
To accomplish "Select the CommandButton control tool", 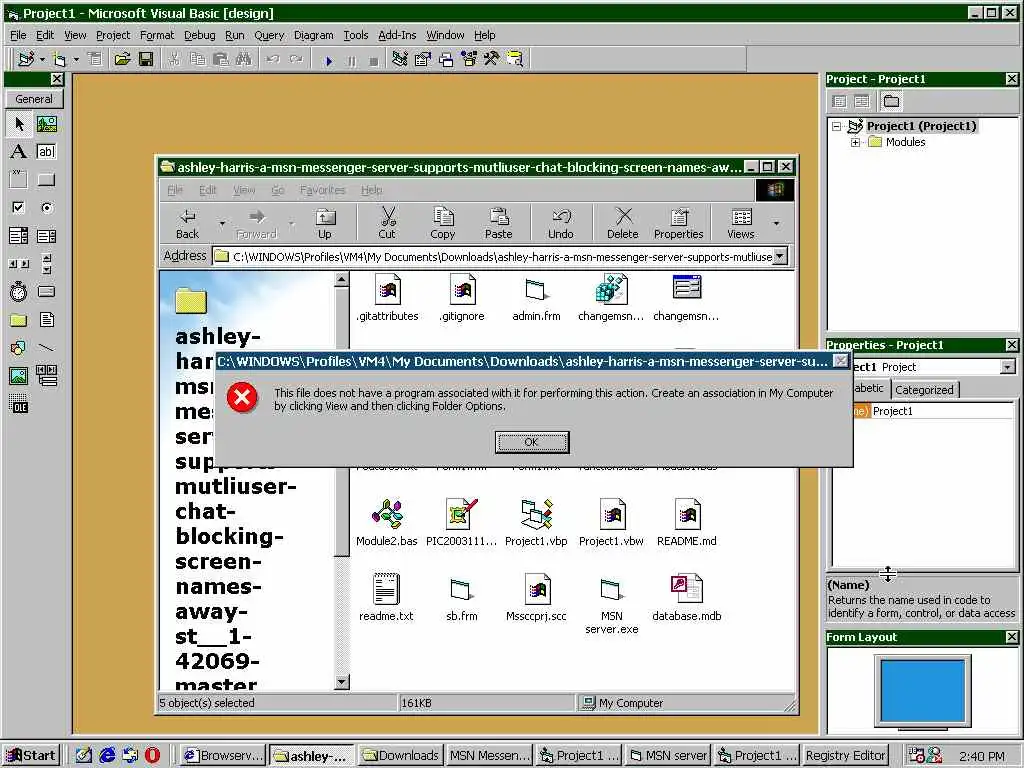I will [46, 180].
